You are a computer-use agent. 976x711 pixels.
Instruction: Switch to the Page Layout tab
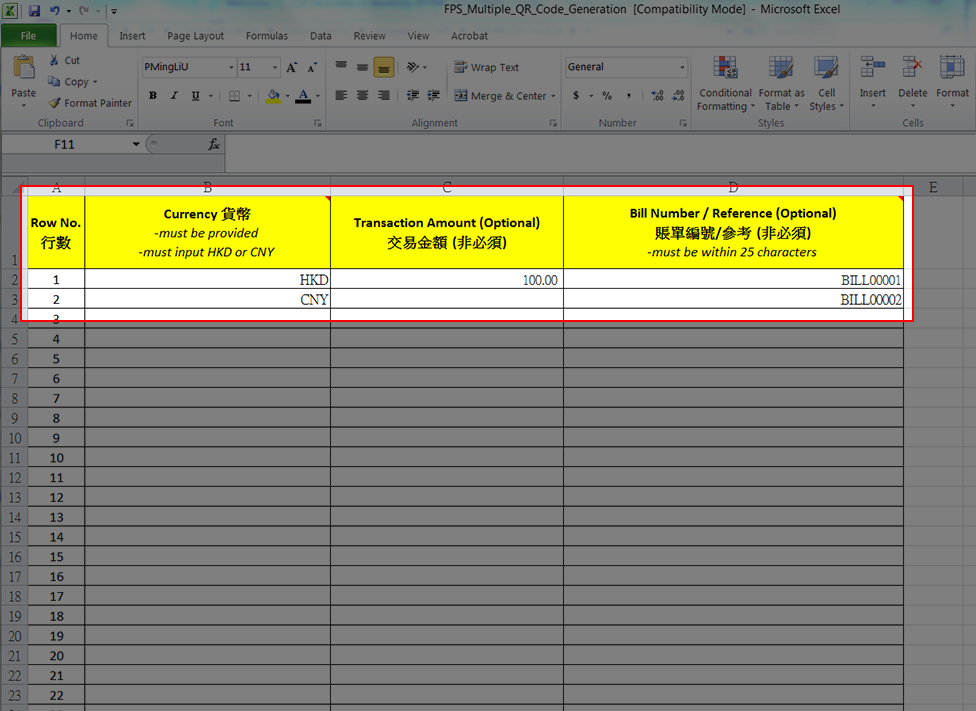(195, 36)
